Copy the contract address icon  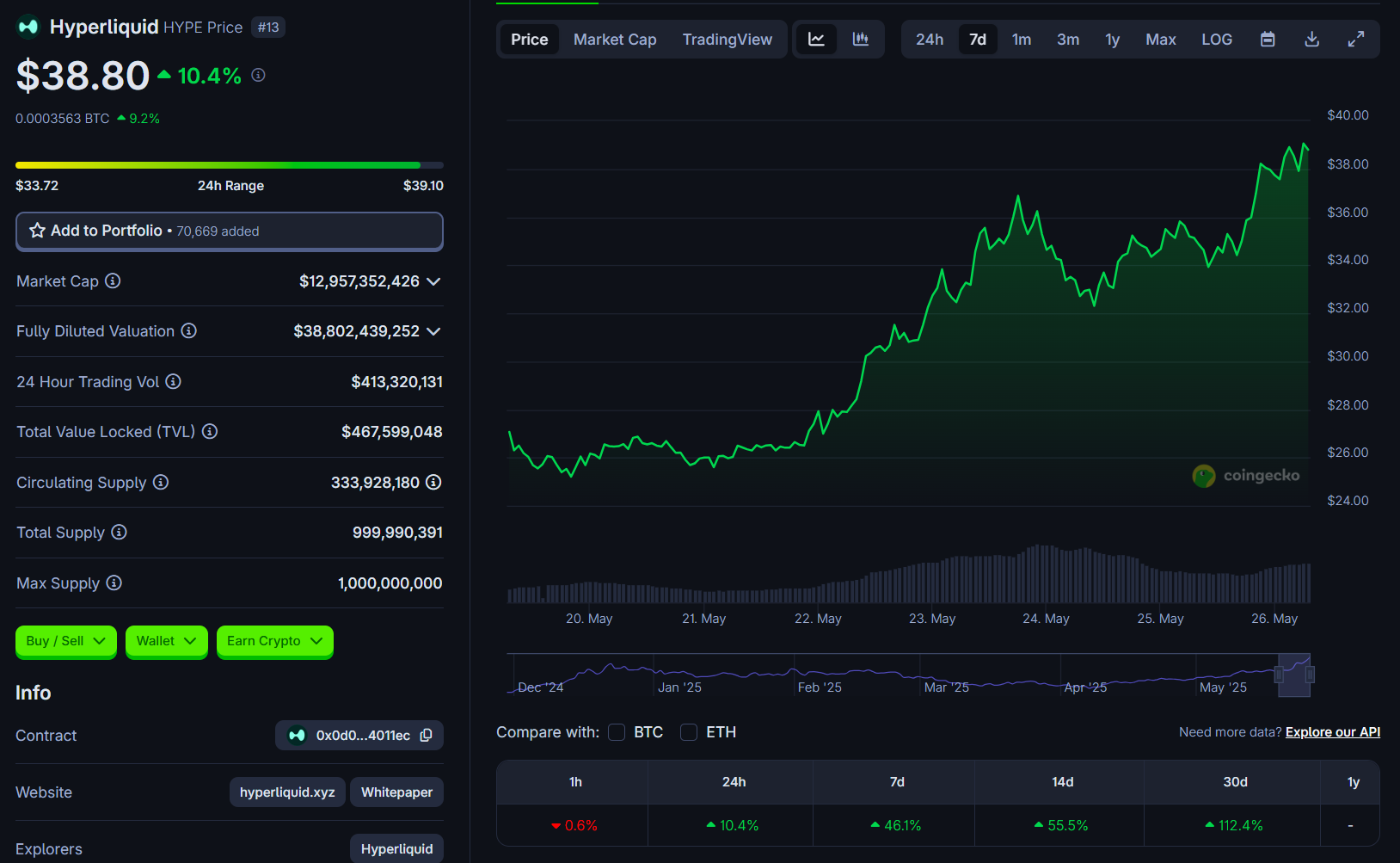(426, 736)
